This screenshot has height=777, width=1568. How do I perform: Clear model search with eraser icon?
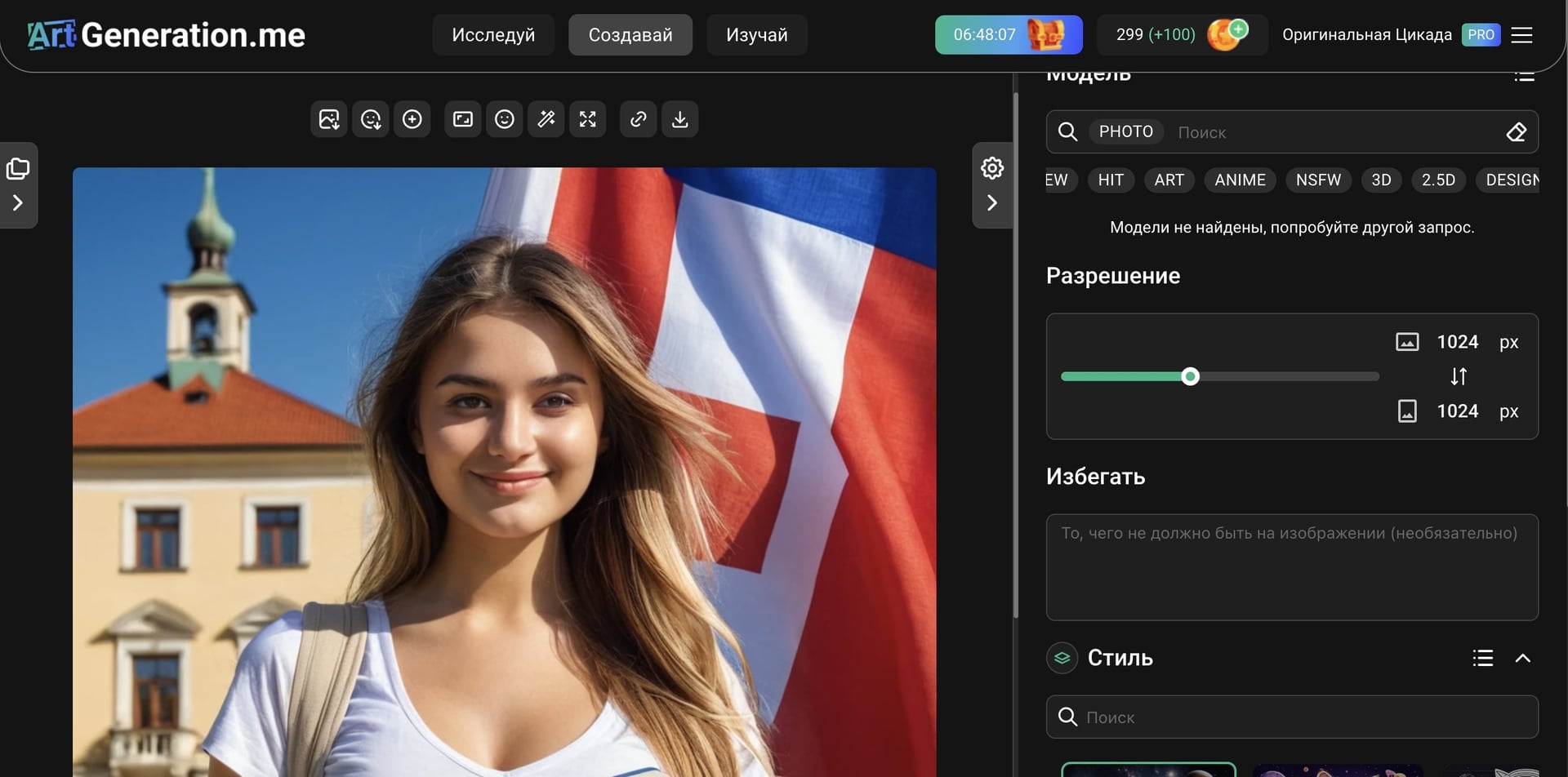[1516, 132]
